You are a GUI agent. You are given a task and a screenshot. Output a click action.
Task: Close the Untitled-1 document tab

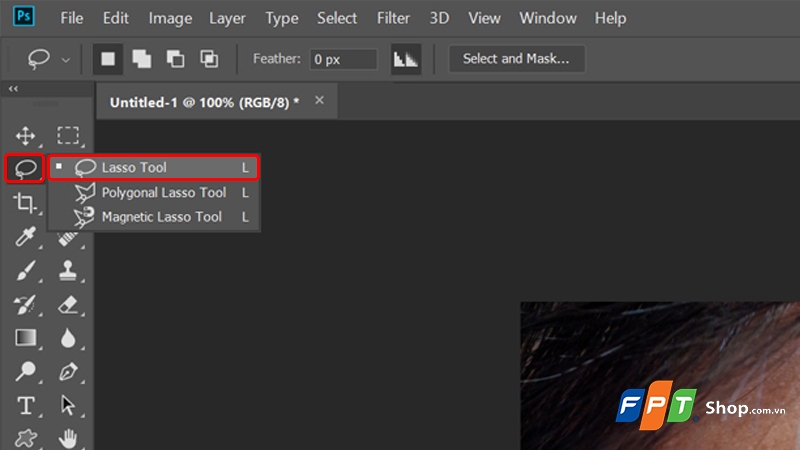pos(319,101)
